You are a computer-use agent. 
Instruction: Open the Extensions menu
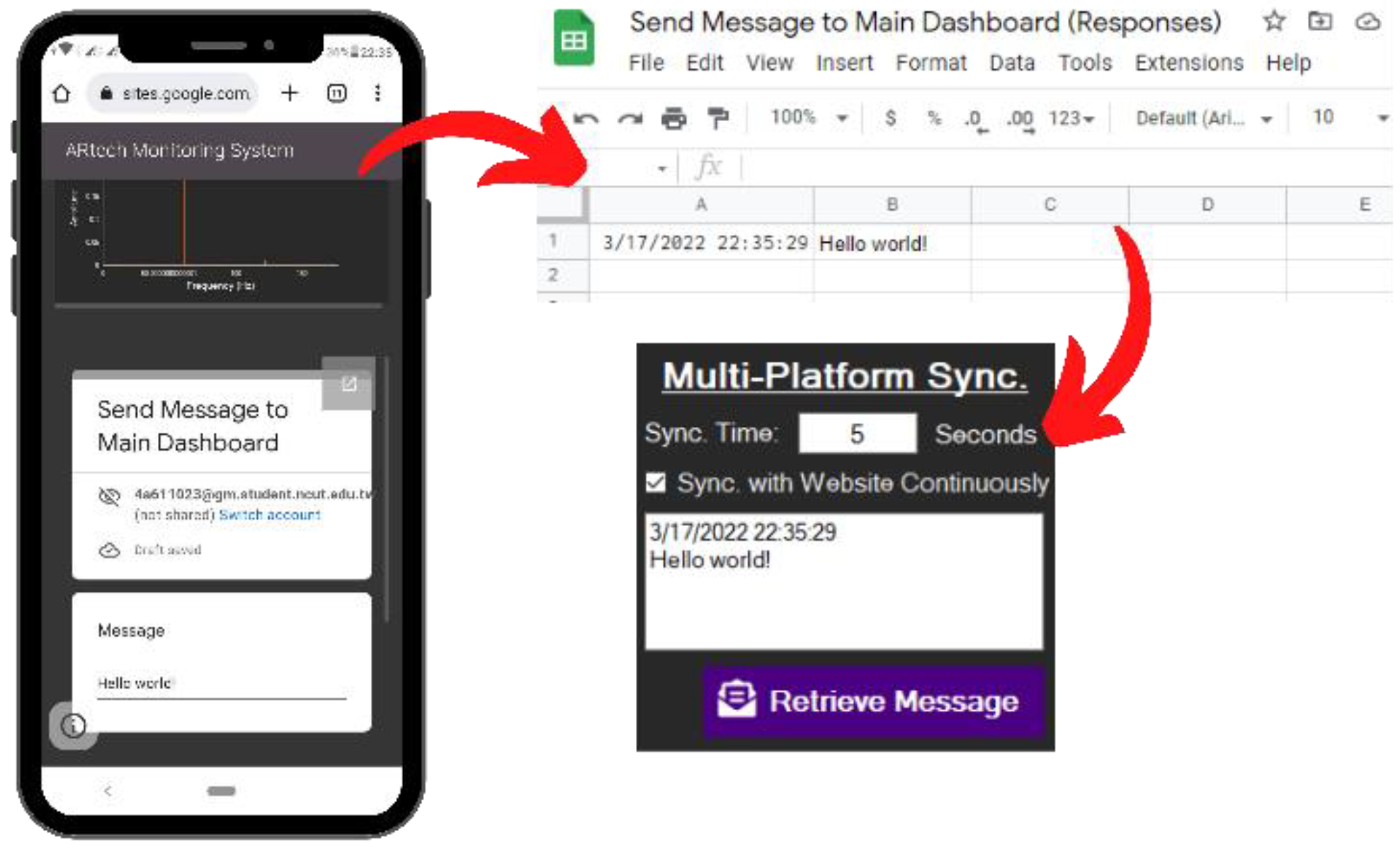point(1188,63)
